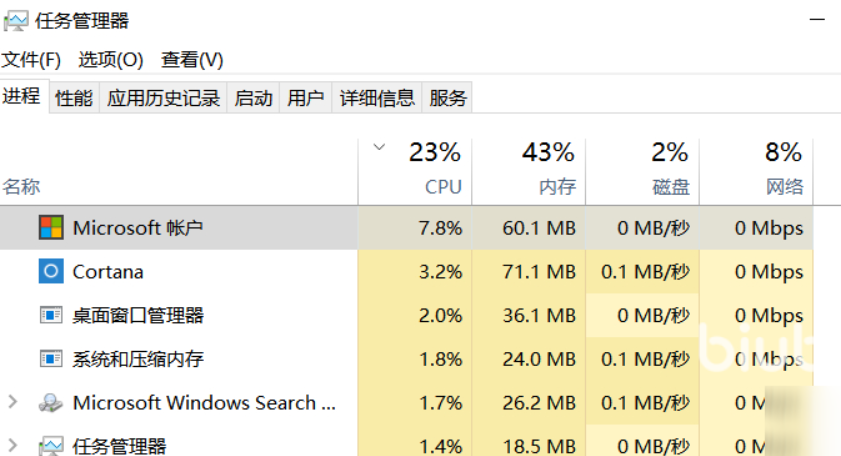
Task: Open the 启动 tab
Action: click(253, 98)
